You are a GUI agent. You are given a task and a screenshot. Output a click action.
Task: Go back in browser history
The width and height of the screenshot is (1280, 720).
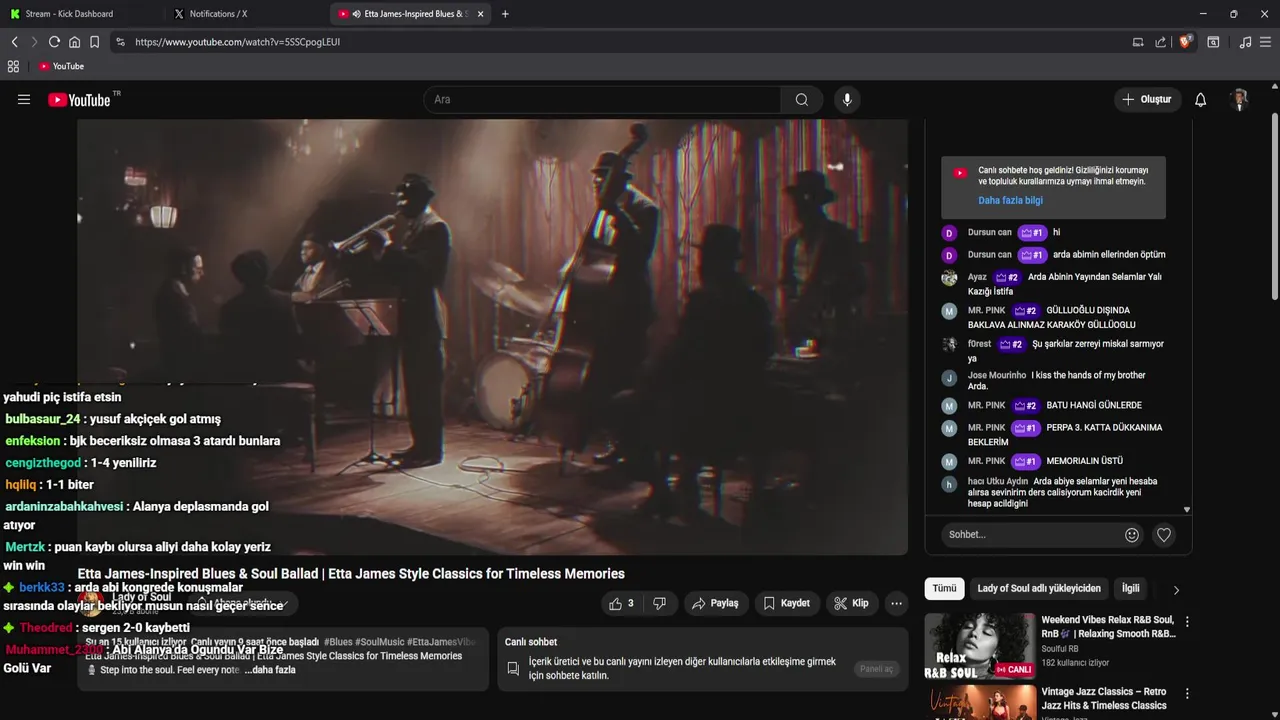[14, 42]
